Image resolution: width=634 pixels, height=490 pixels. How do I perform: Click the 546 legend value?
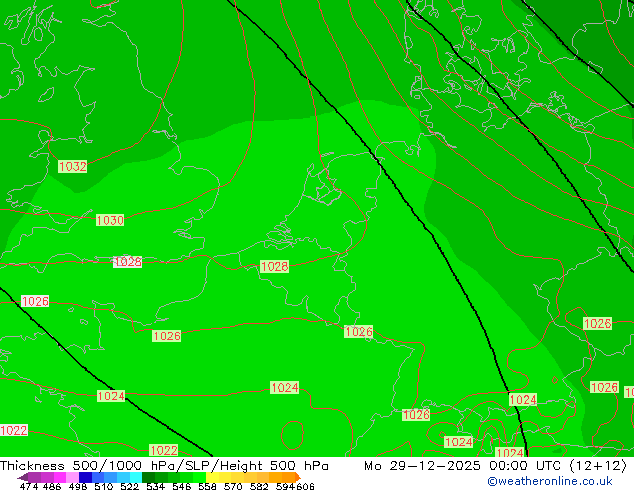point(181,486)
